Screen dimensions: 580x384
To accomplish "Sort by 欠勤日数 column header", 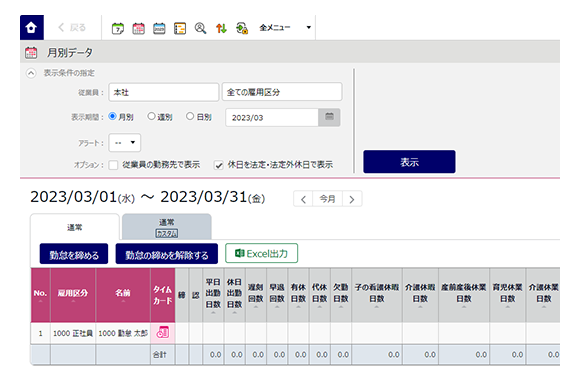I will click(x=341, y=295).
